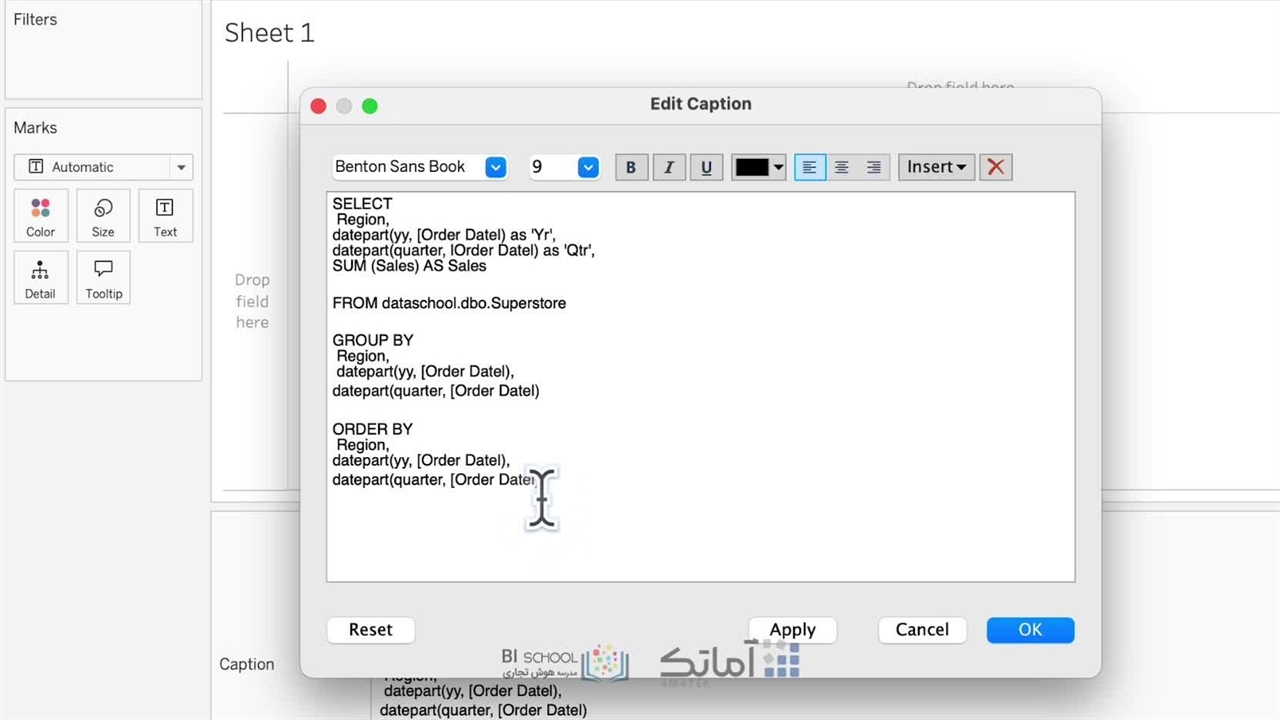Toggle underline formatting button
Image resolution: width=1280 pixels, height=720 pixels.
706,167
